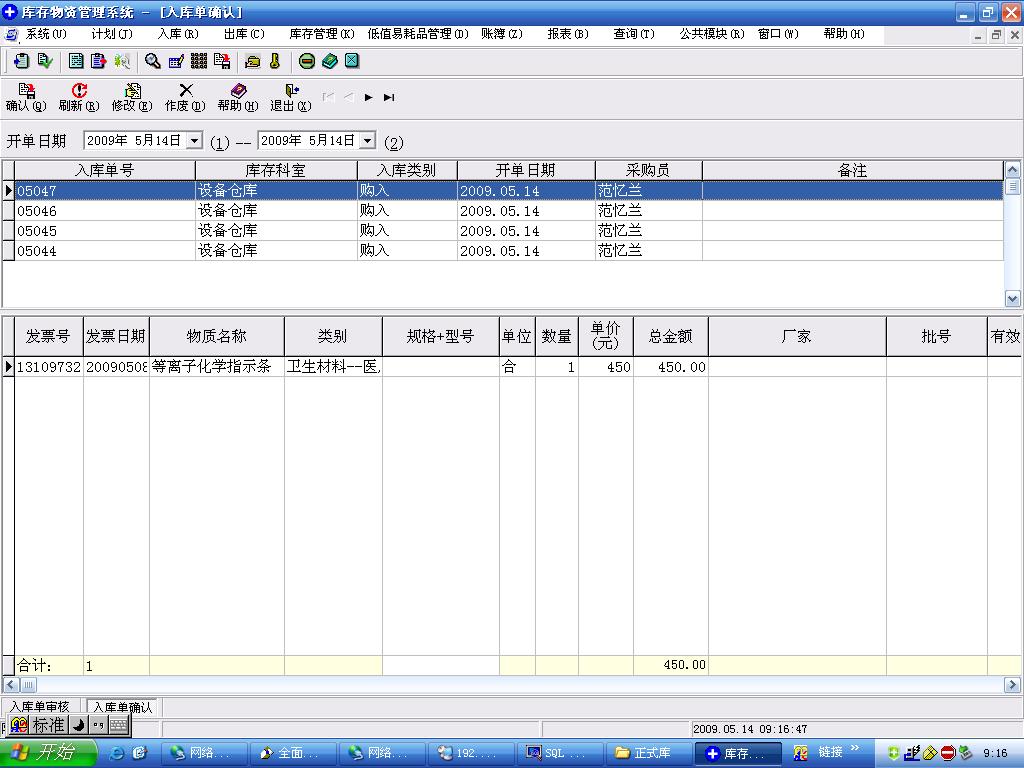Open the SQL taskbar item

coord(558,753)
